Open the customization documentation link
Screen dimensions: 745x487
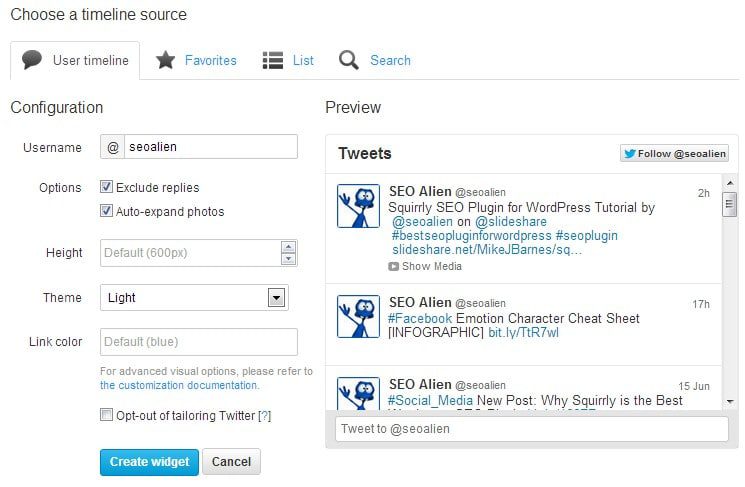[x=180, y=385]
